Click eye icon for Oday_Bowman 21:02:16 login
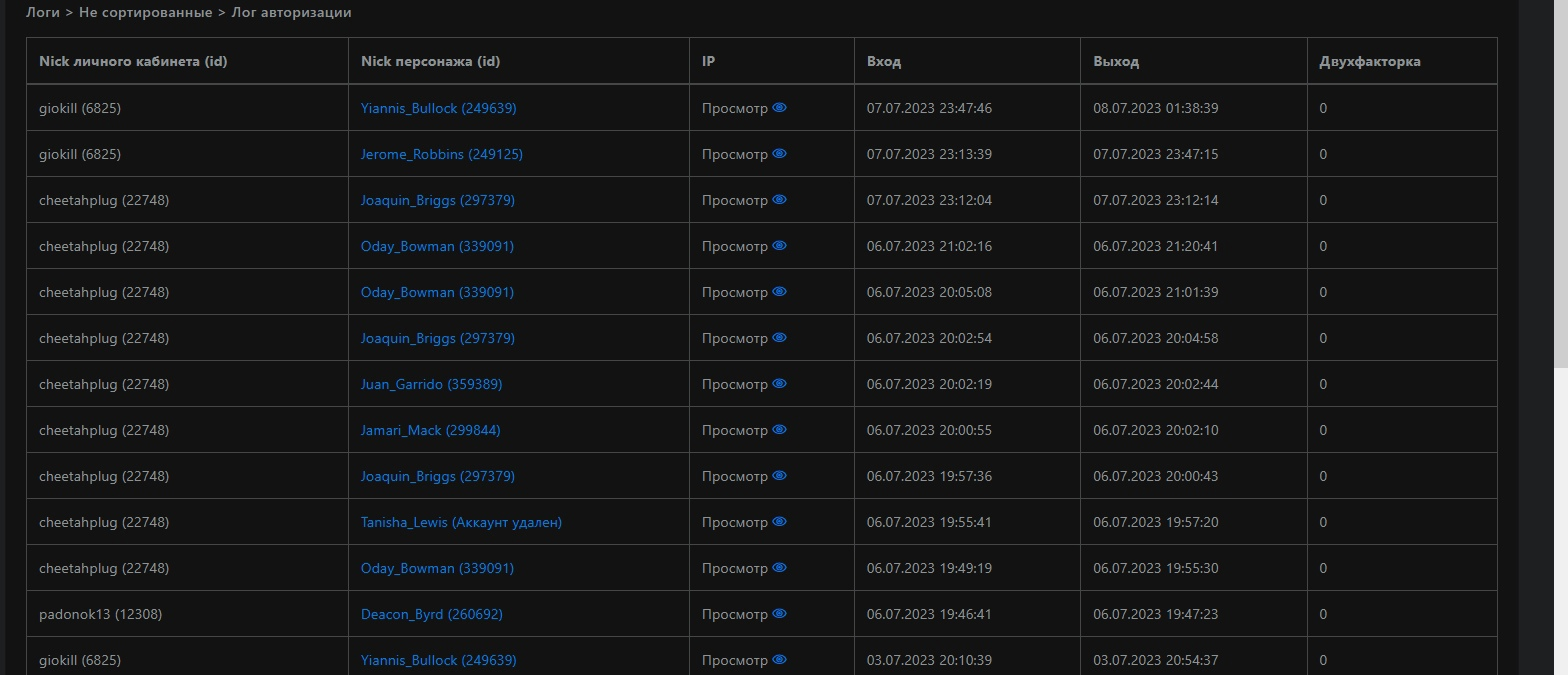Viewport: 1568px width, 675px height. click(x=780, y=246)
